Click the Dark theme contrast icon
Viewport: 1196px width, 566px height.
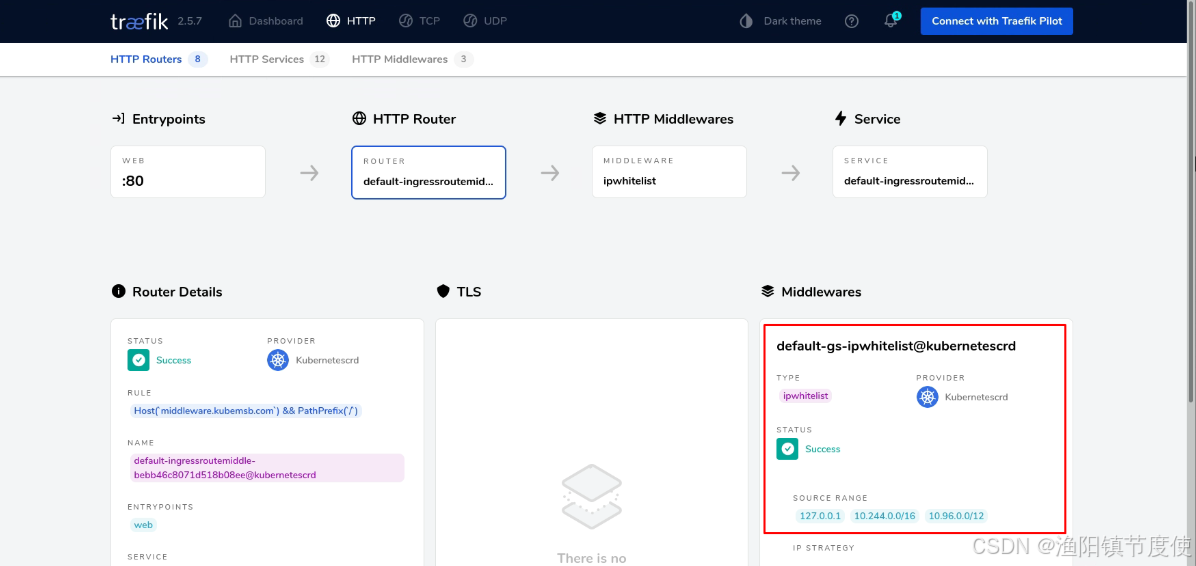tap(746, 21)
